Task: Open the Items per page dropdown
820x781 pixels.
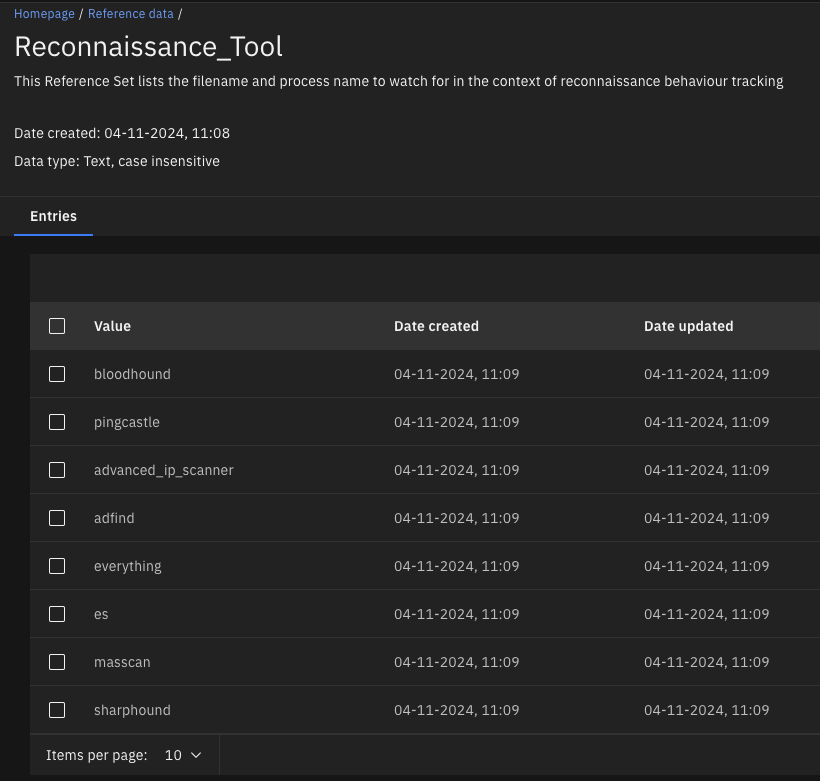Action: 180,755
